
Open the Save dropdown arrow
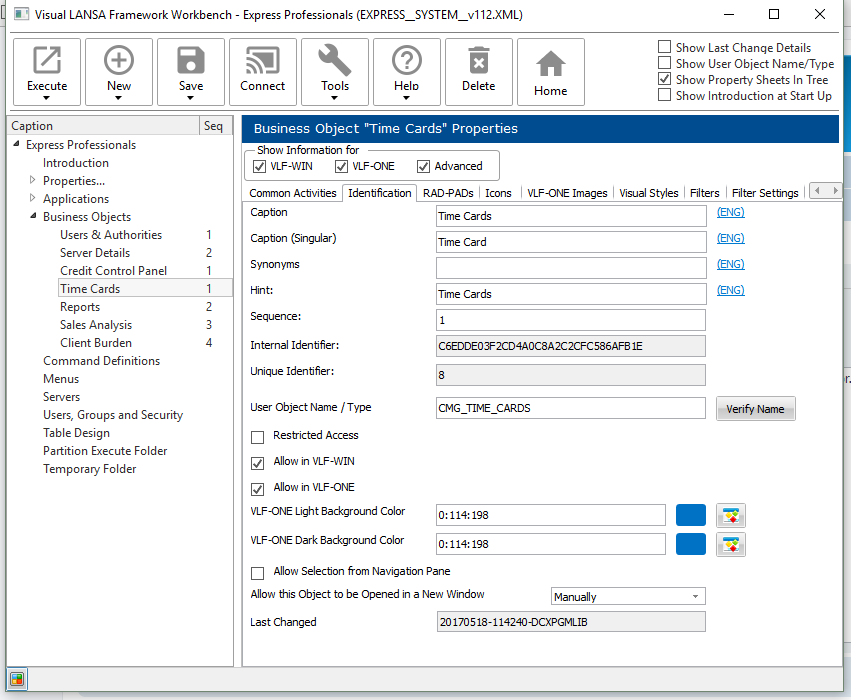click(x=190, y=98)
